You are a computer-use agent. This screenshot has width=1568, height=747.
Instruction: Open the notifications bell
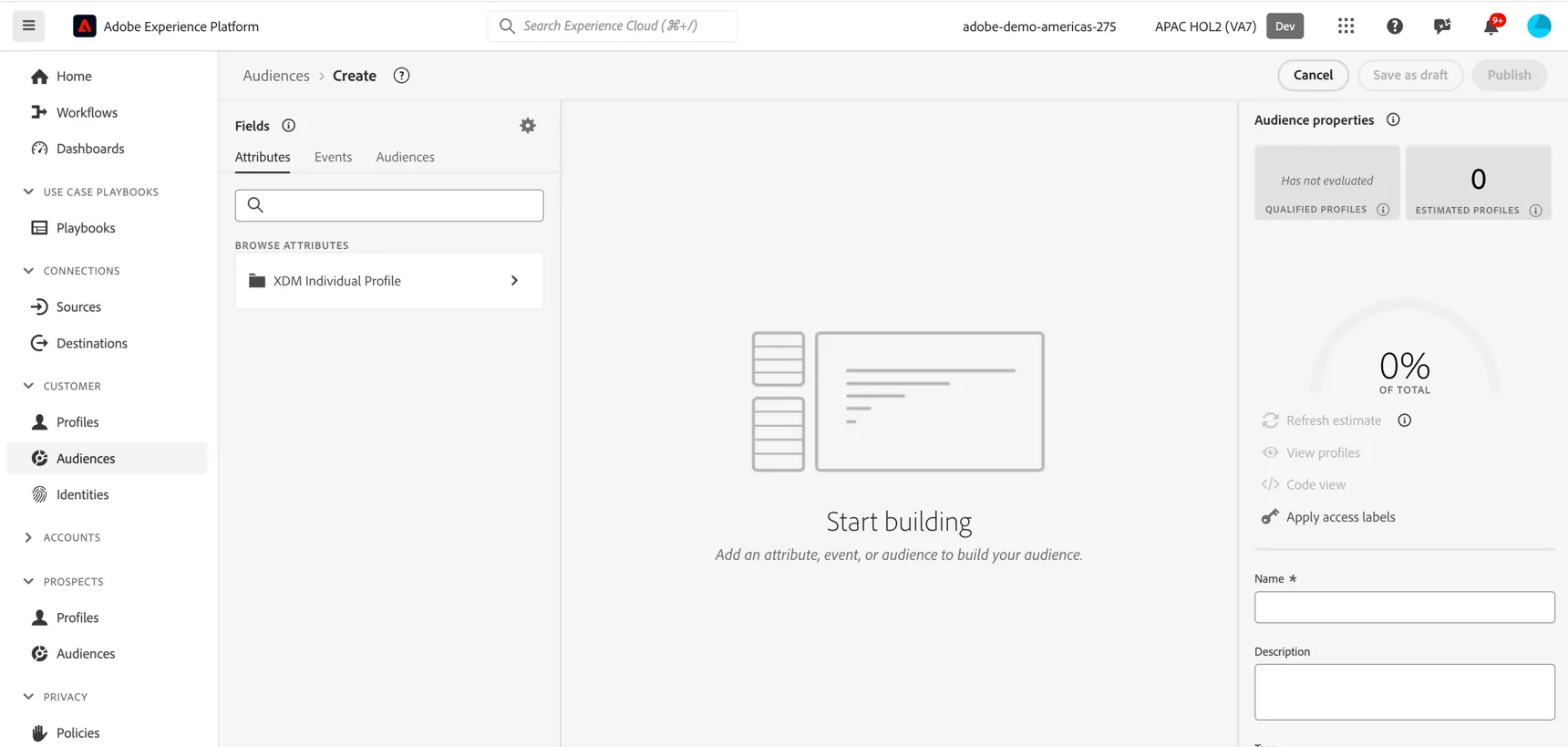pyautogui.click(x=1491, y=26)
